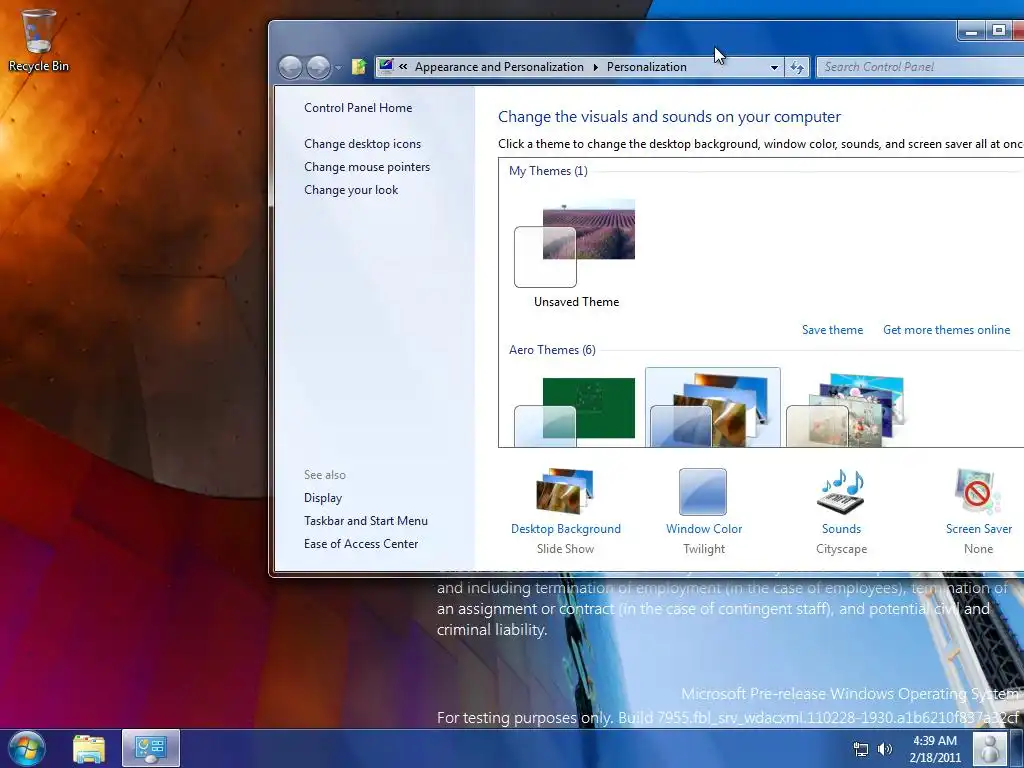Click the Save theme link
This screenshot has width=1024, height=768.
click(832, 330)
